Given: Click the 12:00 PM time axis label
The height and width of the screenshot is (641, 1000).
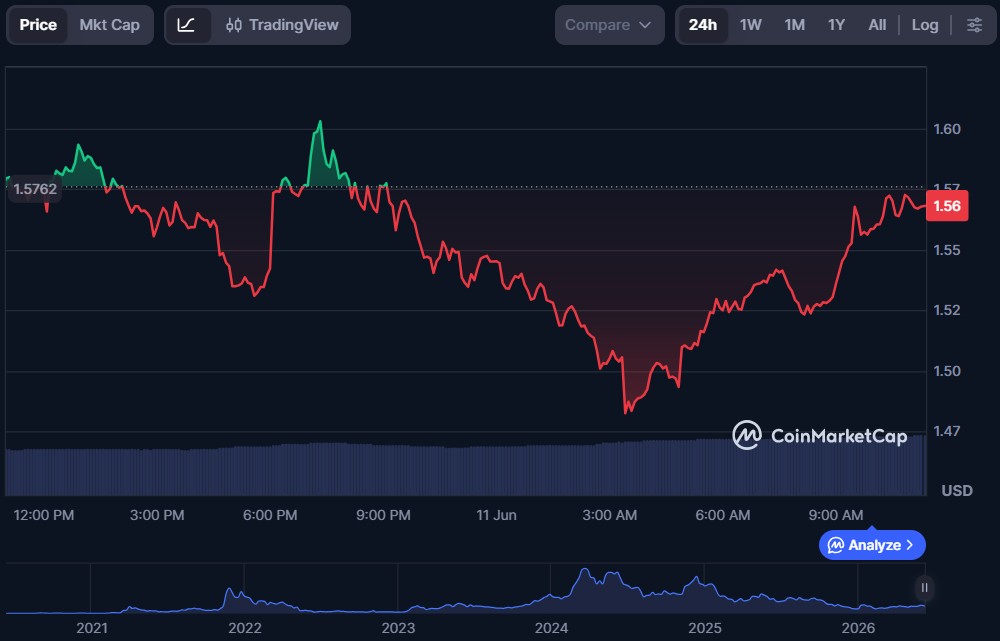Looking at the screenshot, I should (44, 515).
